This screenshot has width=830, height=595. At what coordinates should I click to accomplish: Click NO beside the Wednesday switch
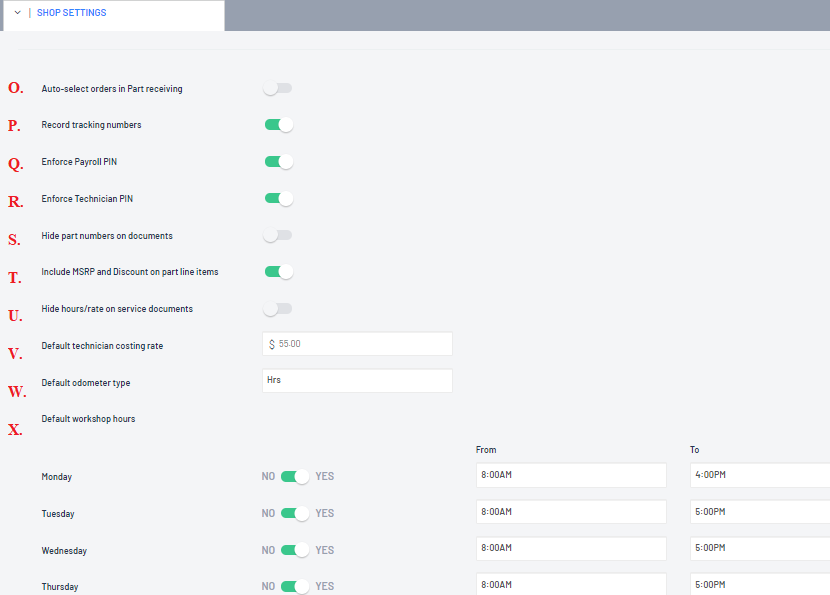pos(268,551)
